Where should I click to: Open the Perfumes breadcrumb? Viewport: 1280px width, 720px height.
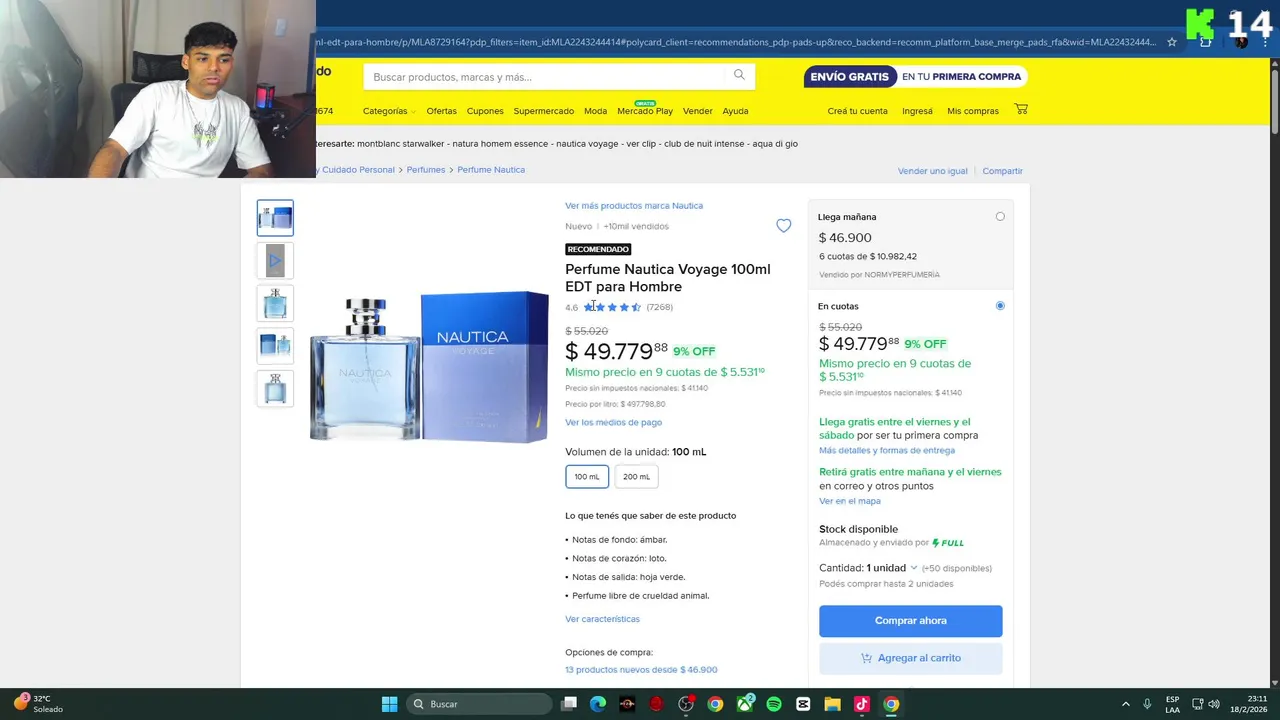(425, 170)
